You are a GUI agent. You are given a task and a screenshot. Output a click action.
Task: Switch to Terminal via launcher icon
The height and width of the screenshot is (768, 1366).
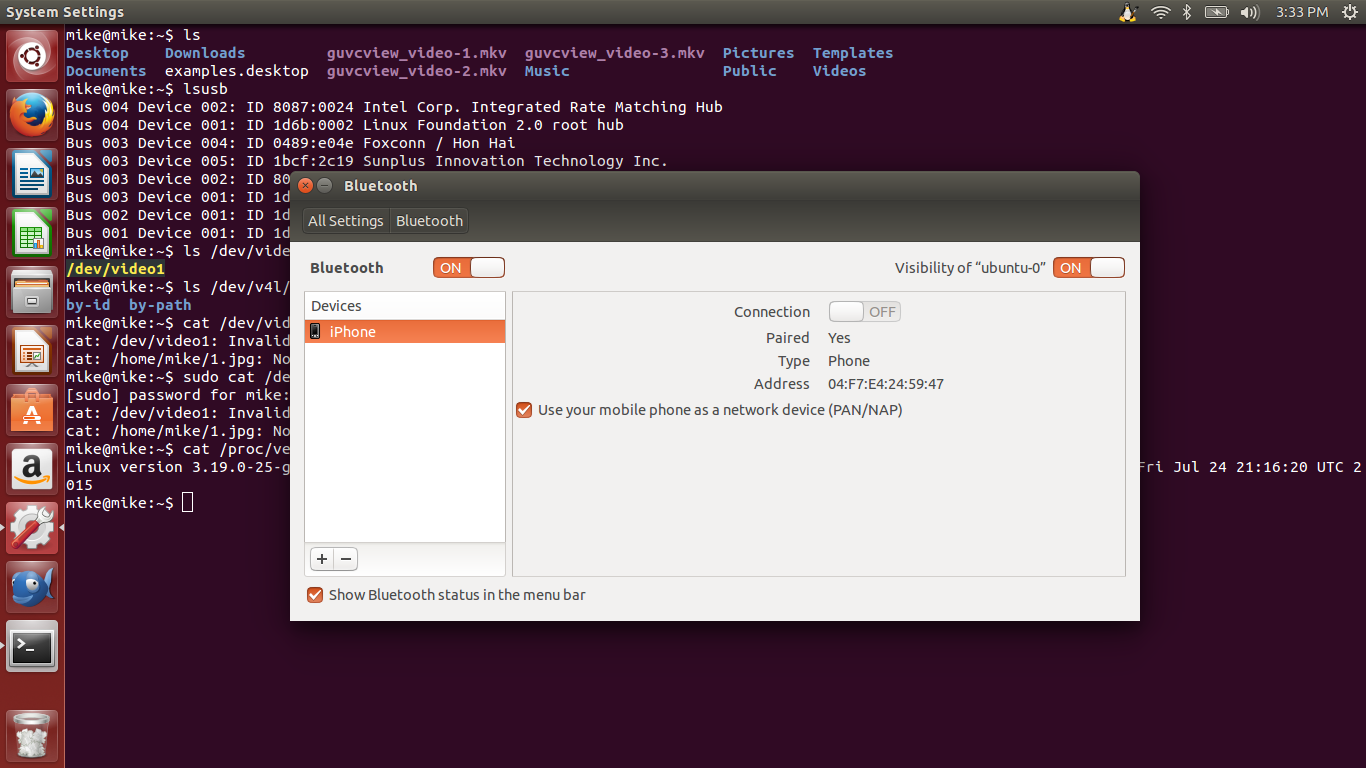pyautogui.click(x=33, y=646)
